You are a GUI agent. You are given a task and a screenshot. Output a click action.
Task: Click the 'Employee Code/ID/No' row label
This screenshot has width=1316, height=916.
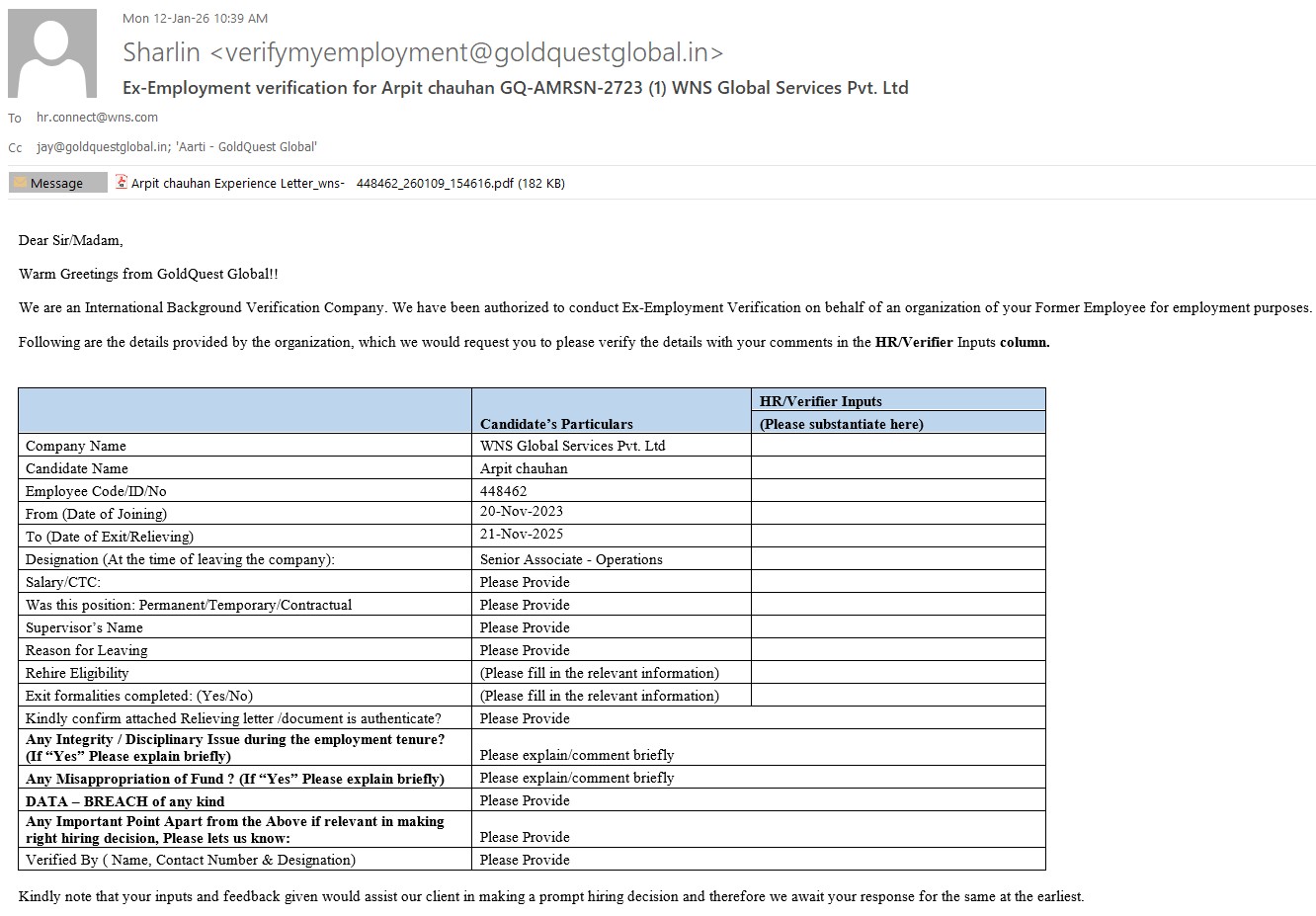96,491
